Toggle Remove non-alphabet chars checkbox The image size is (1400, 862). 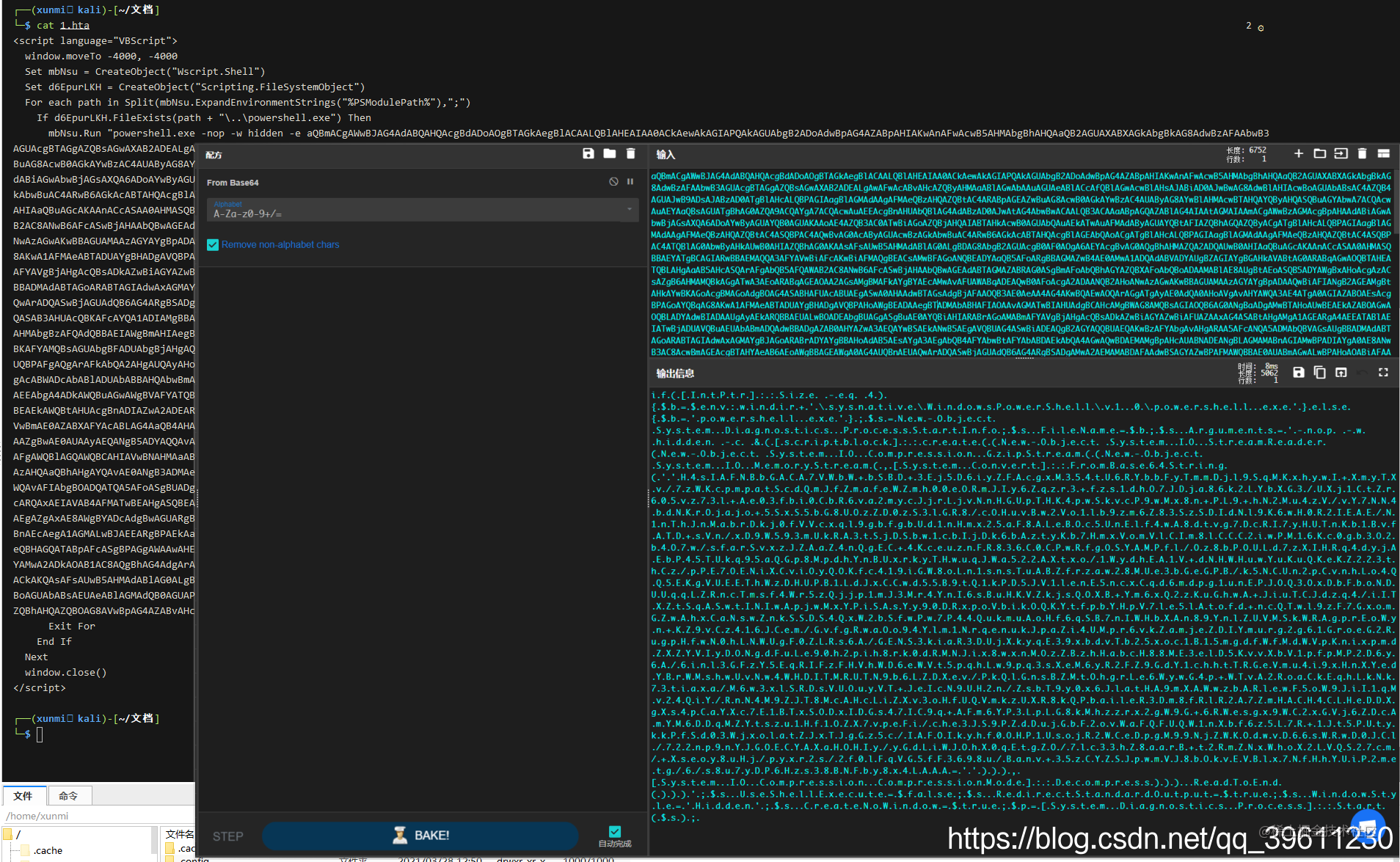click(213, 245)
